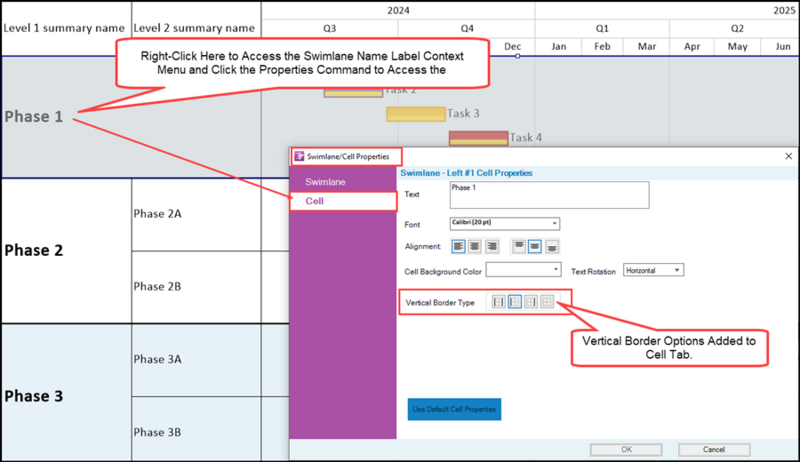Select bottom vertical text alignment
Viewport: 800px width, 462px height.
[x=552, y=247]
